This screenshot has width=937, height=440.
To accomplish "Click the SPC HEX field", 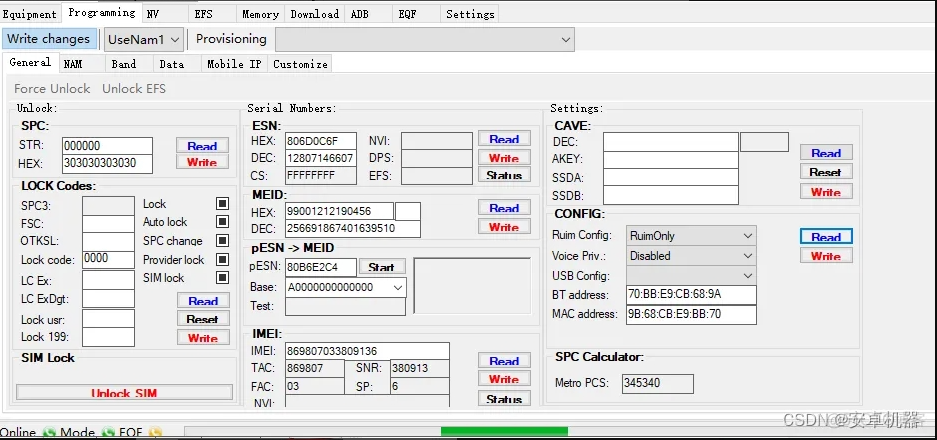I will click(x=108, y=164).
